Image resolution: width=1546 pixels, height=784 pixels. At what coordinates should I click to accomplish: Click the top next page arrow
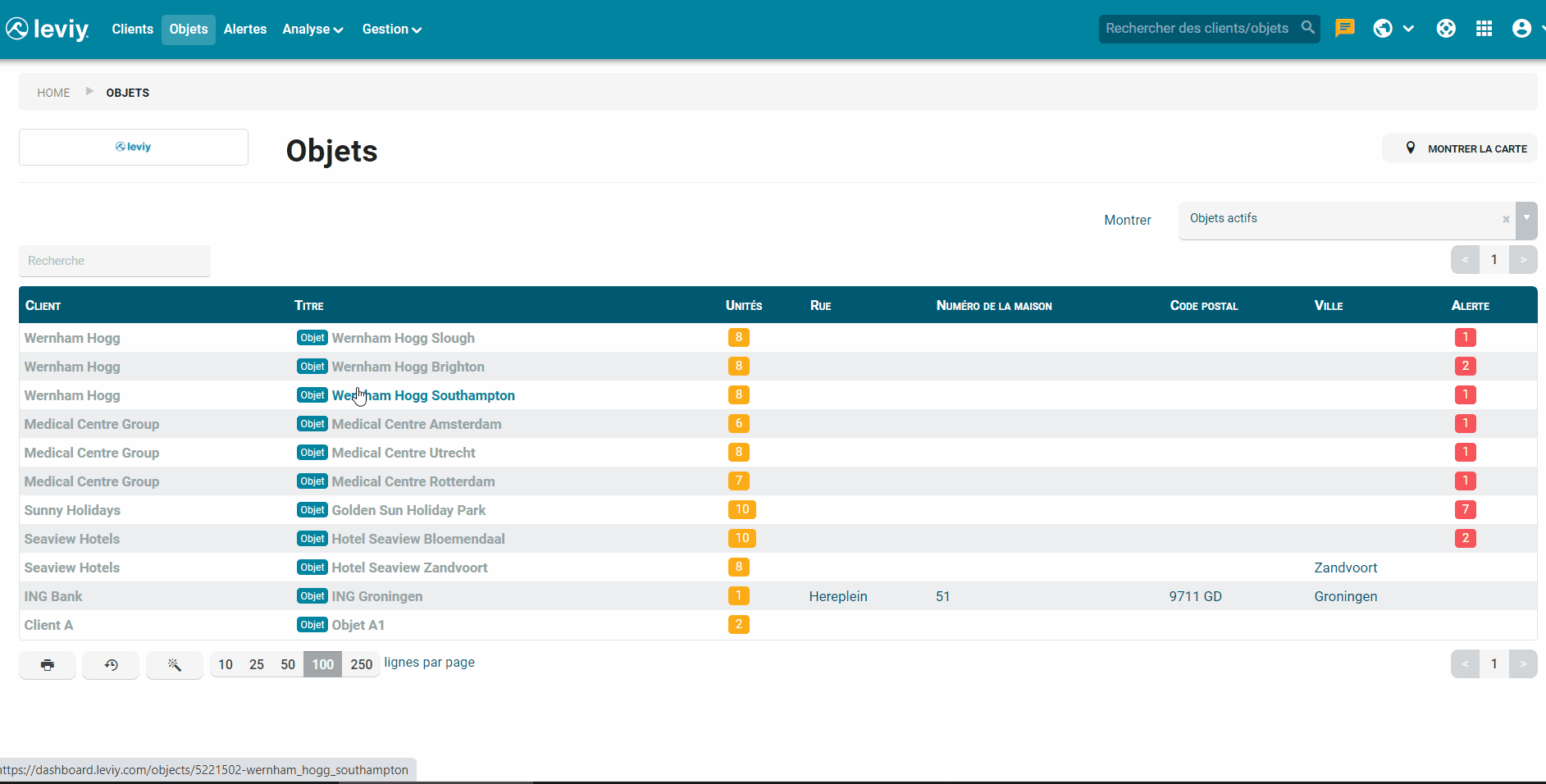pyautogui.click(x=1523, y=260)
